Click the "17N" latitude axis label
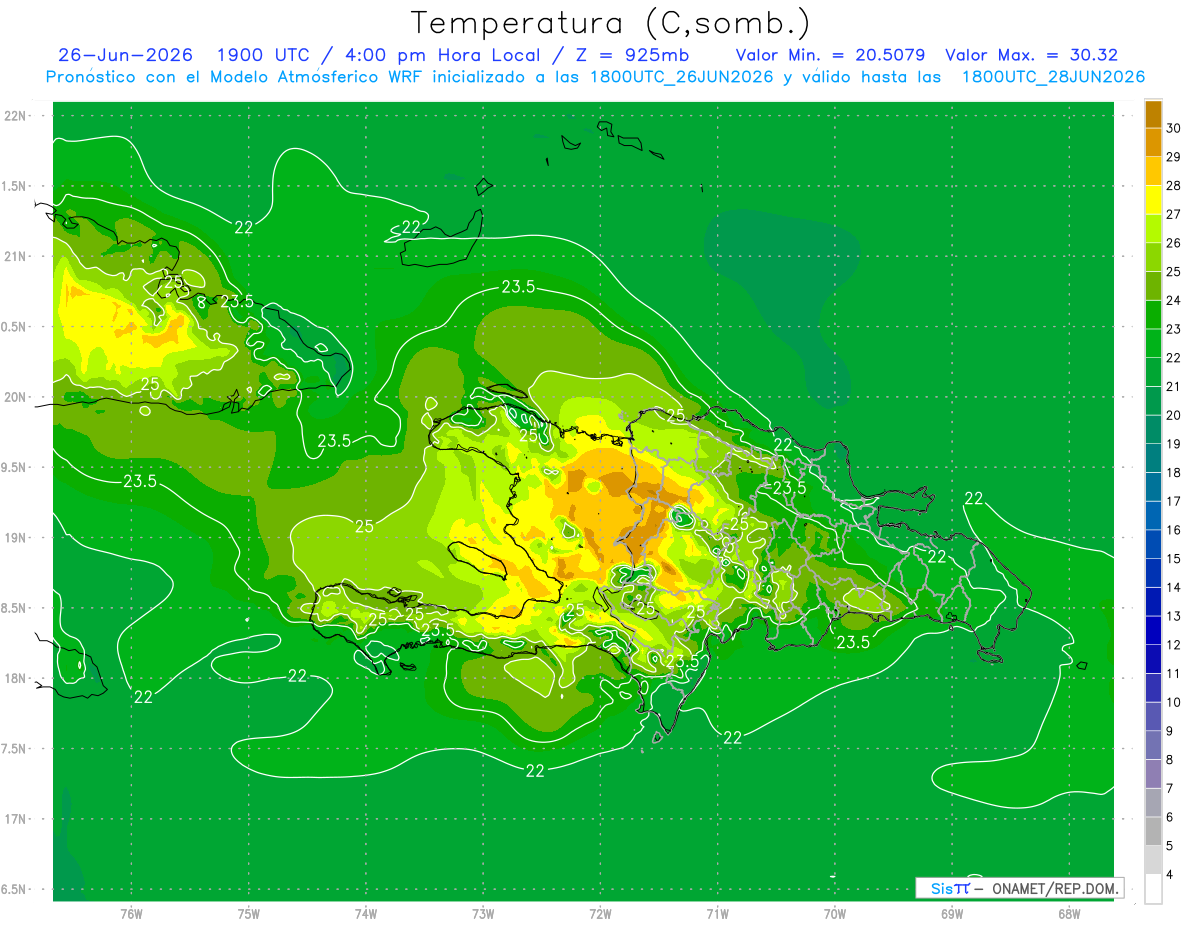 pos(16,819)
